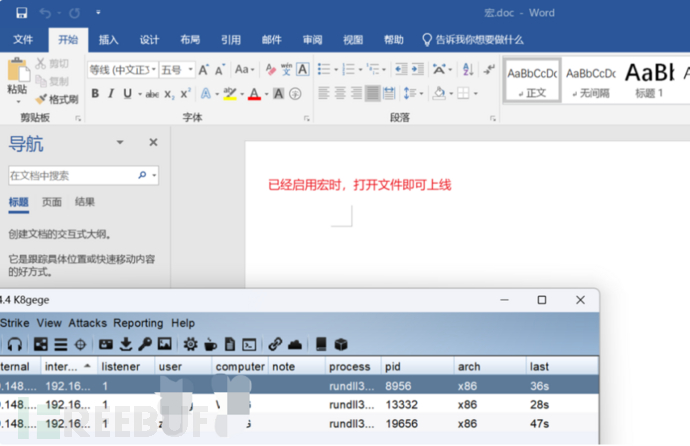The image size is (690, 446).
Task: Open the 视图 ribbon tab
Action: [x=353, y=40]
